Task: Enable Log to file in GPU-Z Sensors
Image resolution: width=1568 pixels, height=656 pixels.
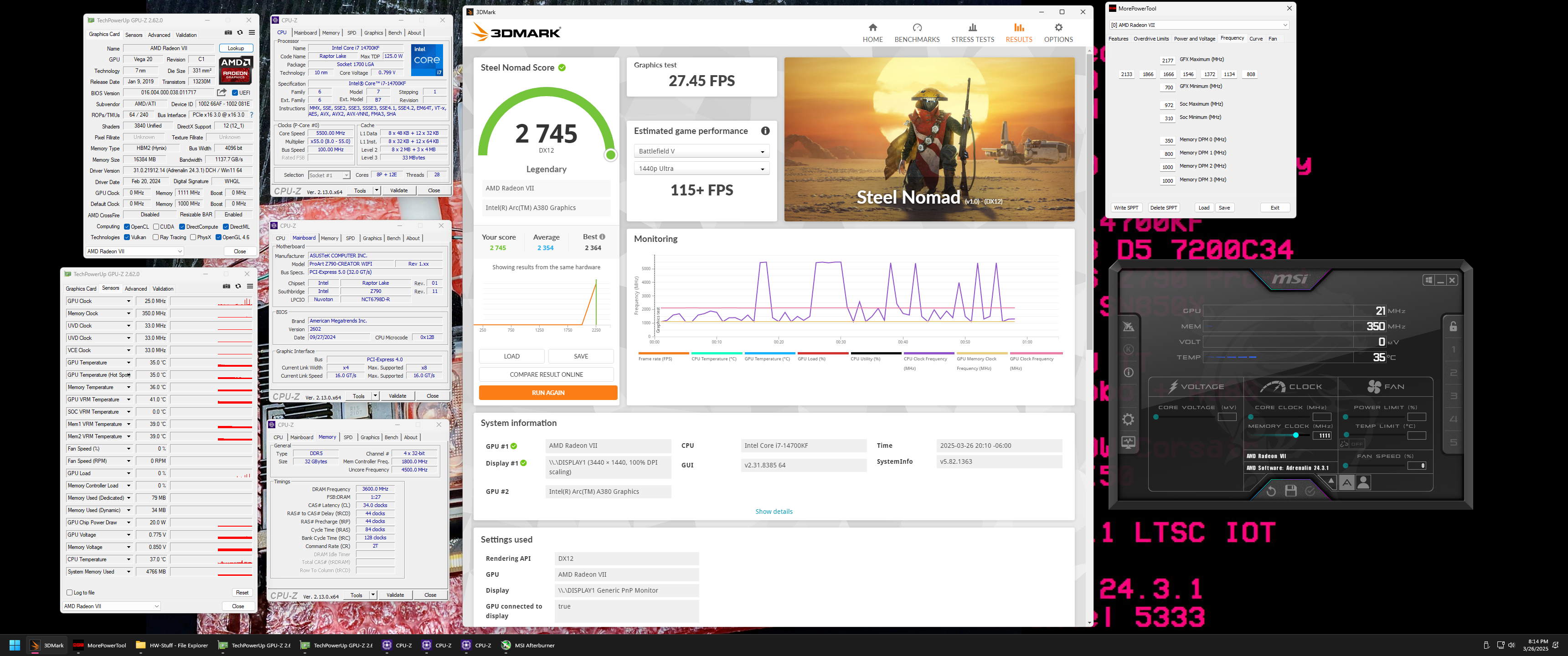Action: click(69, 592)
